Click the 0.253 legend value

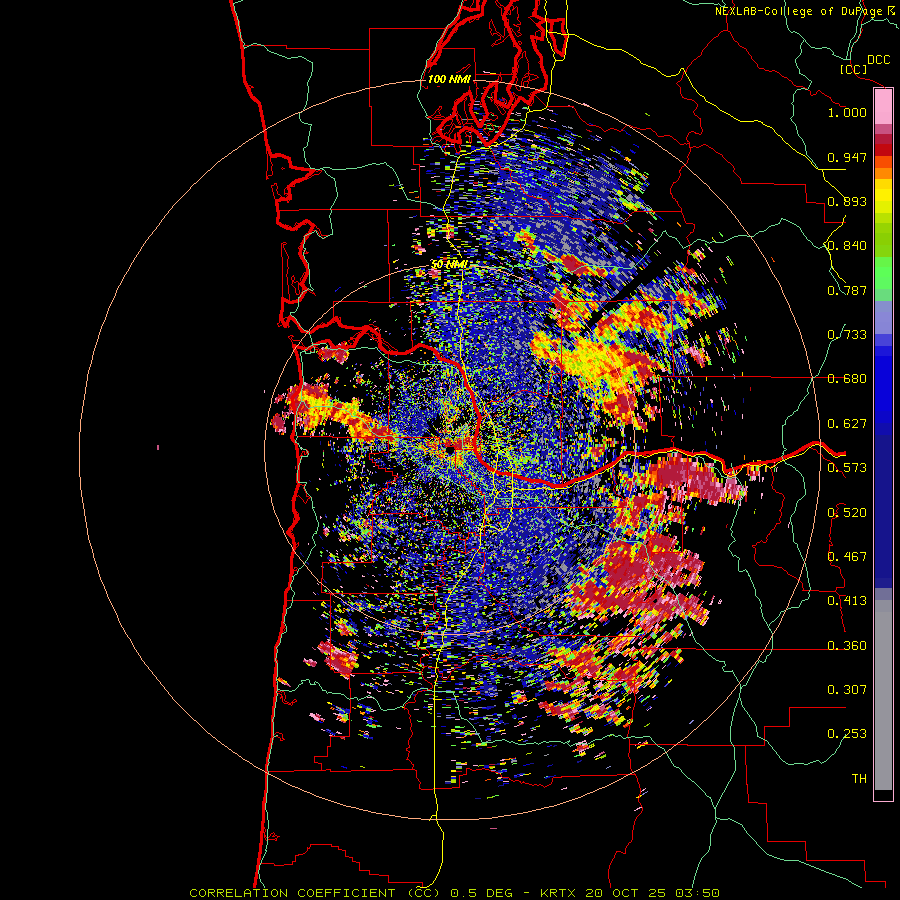click(x=847, y=734)
